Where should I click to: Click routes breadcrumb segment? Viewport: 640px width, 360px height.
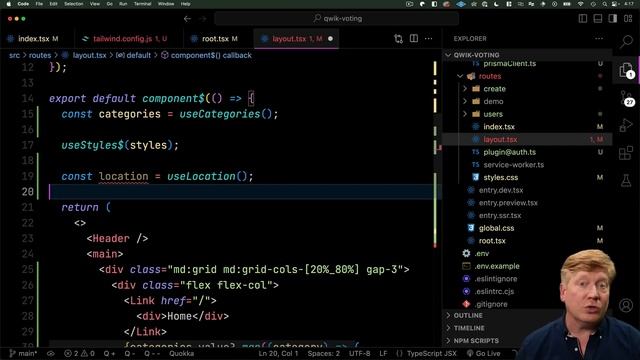coord(40,55)
